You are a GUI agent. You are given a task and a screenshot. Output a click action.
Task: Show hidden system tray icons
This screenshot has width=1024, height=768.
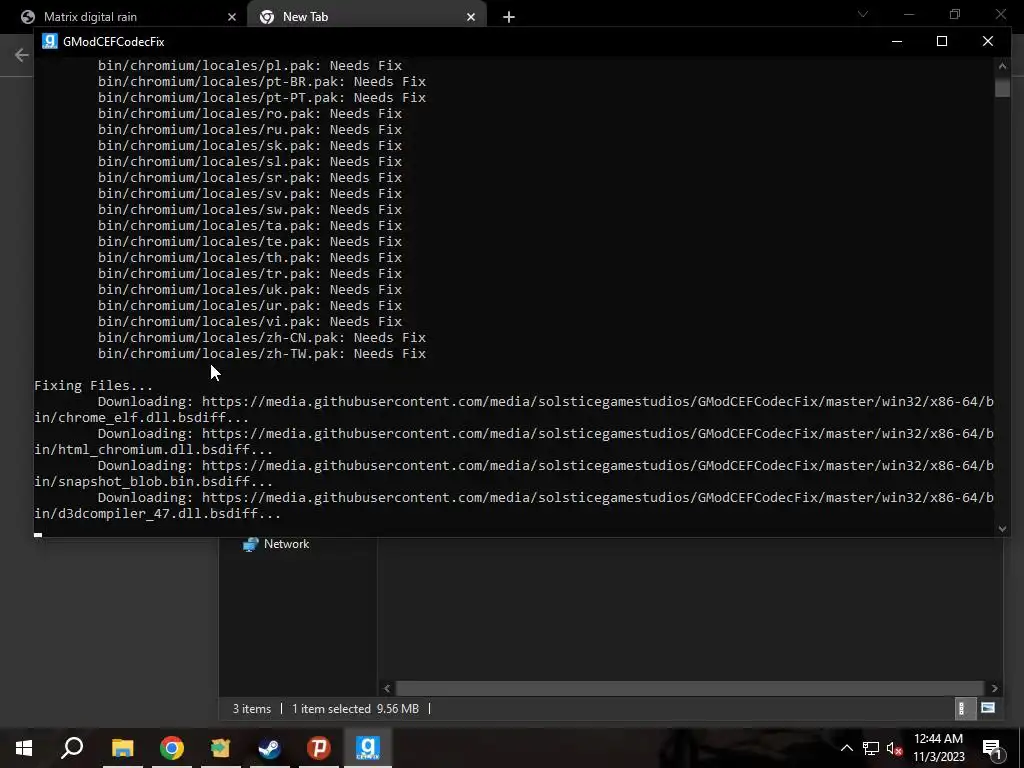pyautogui.click(x=846, y=748)
